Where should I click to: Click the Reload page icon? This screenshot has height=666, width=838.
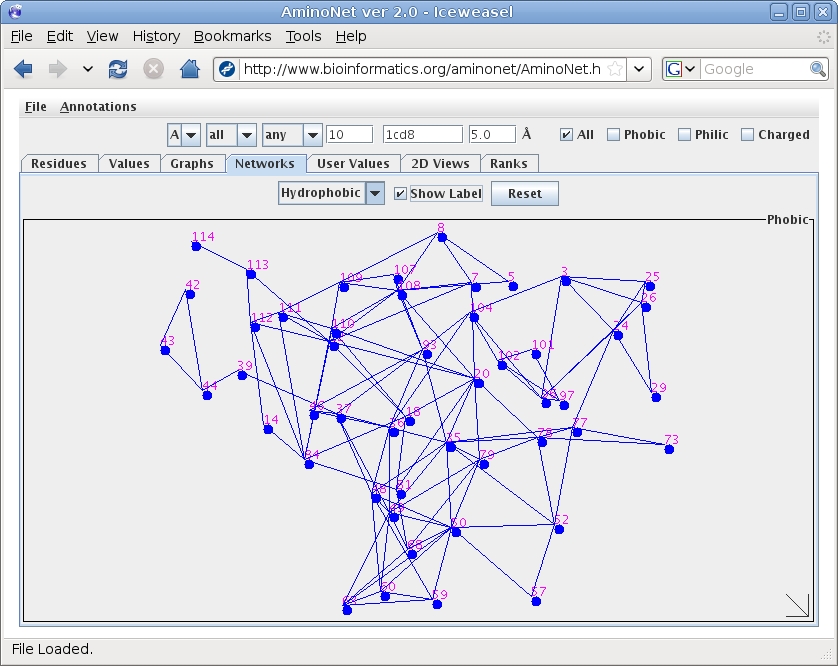118,69
